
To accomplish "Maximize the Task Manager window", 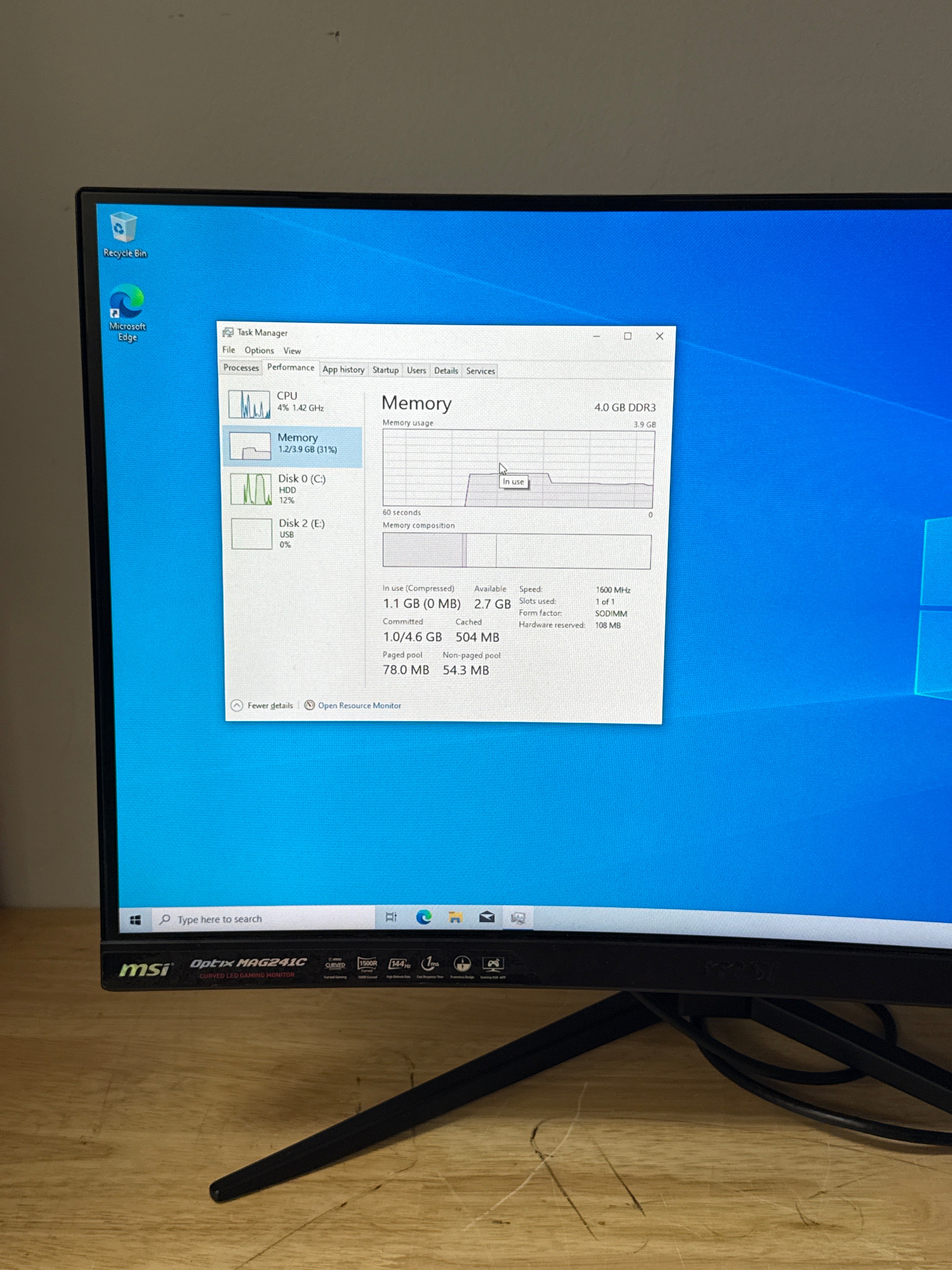I will point(628,336).
